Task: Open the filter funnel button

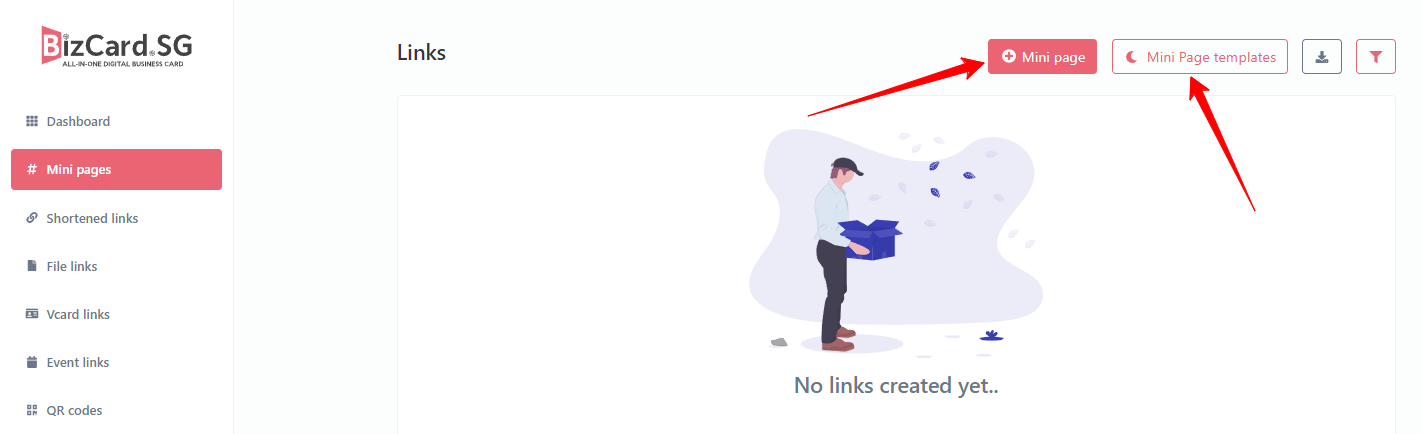Action: tap(1376, 57)
